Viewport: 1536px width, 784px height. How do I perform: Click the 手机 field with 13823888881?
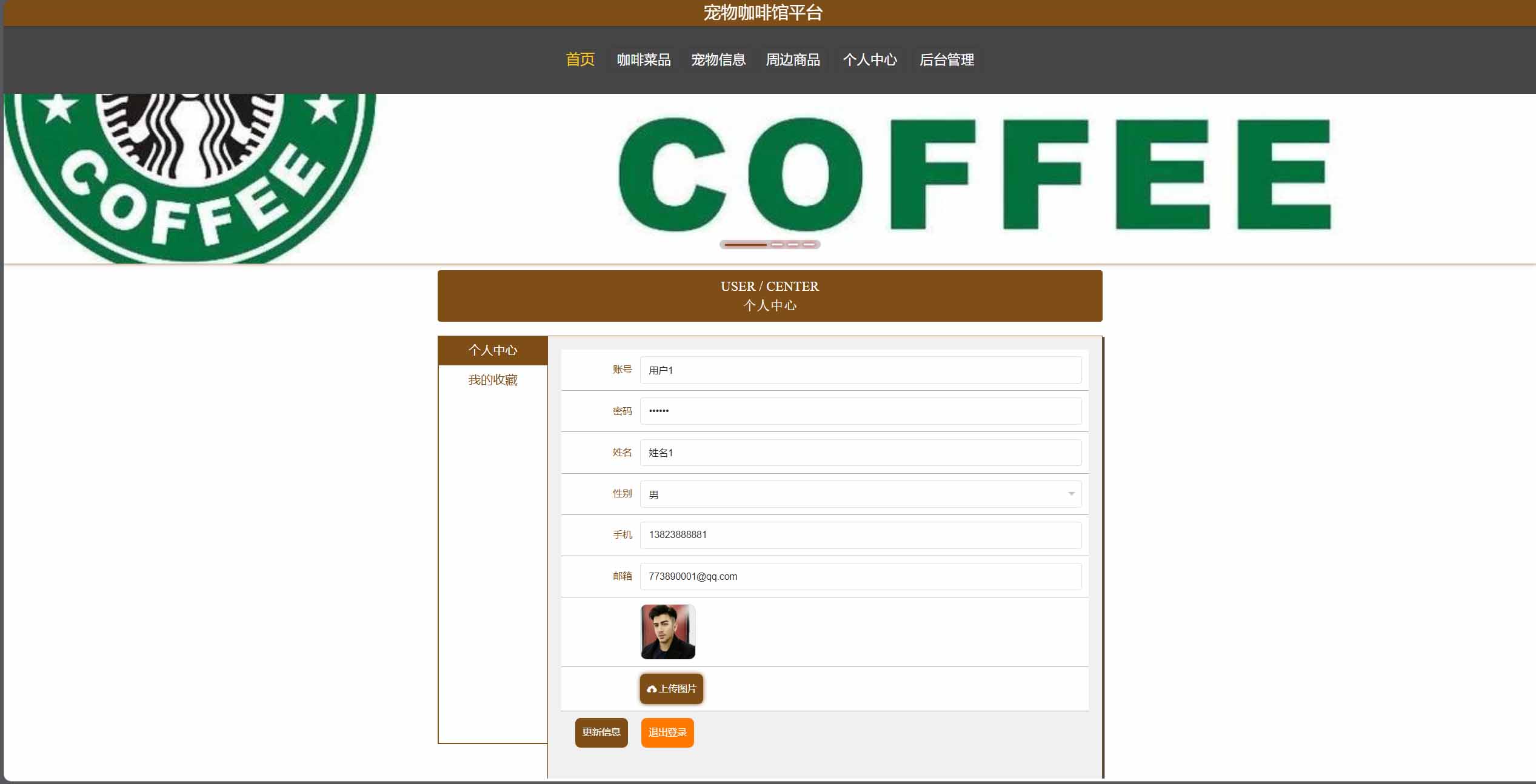(861, 535)
